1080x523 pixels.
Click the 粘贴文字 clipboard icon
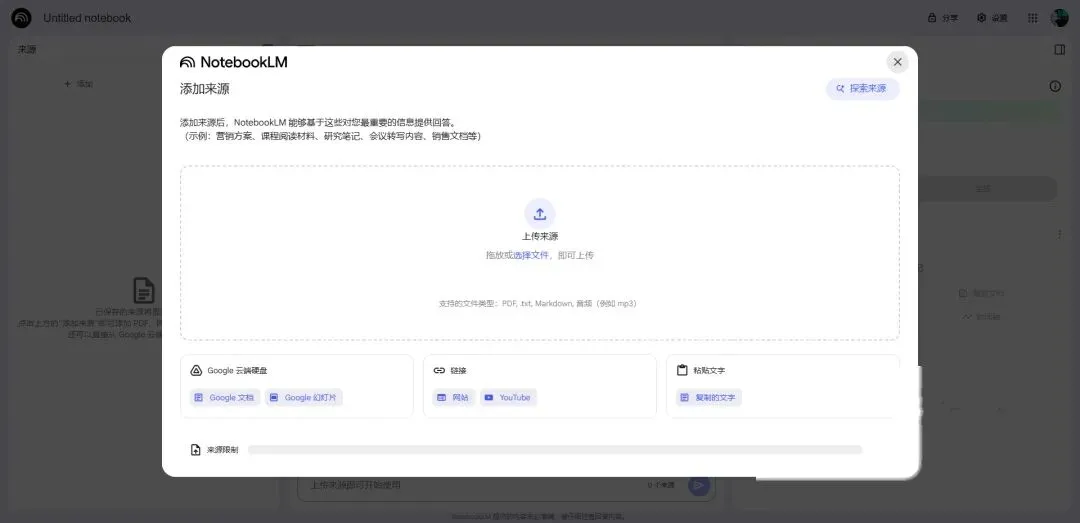683,370
